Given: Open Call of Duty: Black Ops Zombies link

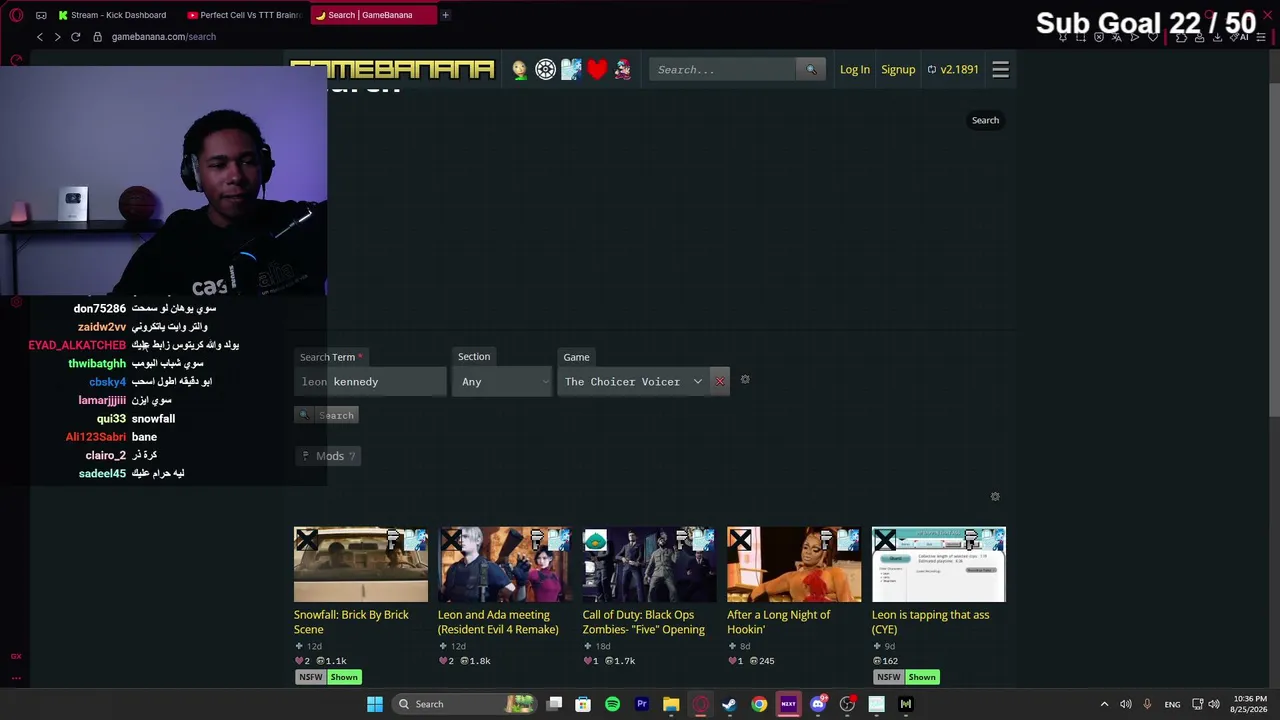Looking at the screenshot, I should pos(644,622).
